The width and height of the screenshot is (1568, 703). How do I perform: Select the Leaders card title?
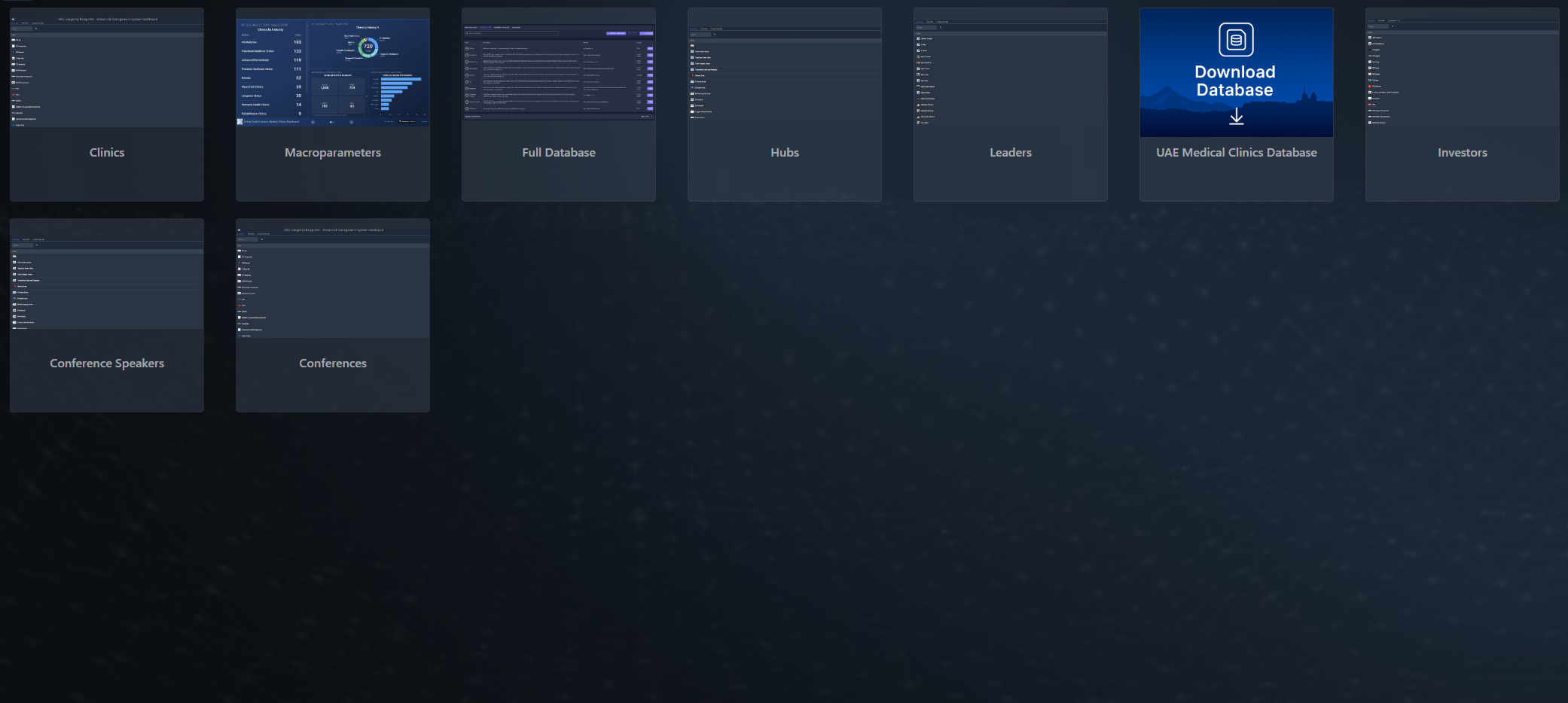(1011, 153)
